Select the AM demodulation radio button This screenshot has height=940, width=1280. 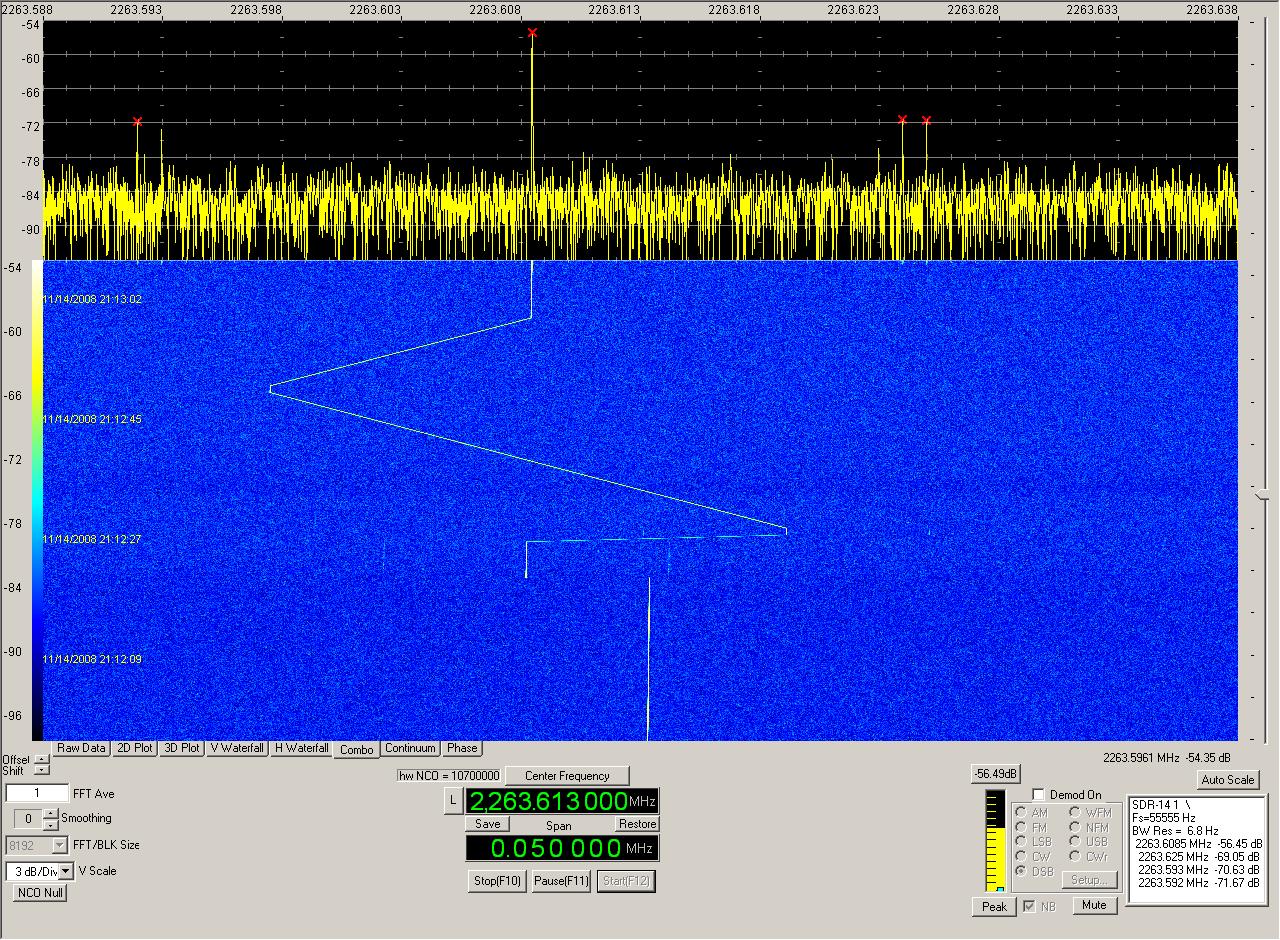pos(1021,813)
